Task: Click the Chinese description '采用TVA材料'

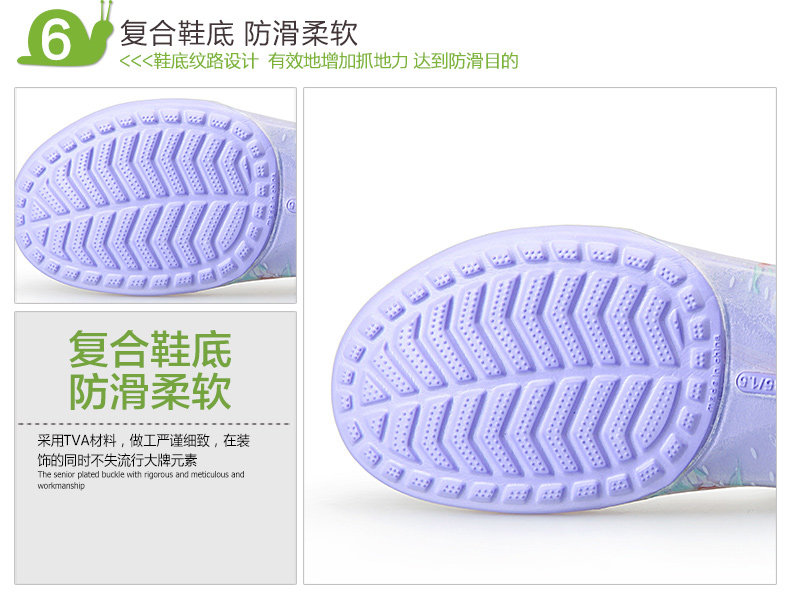Action: click(77, 441)
